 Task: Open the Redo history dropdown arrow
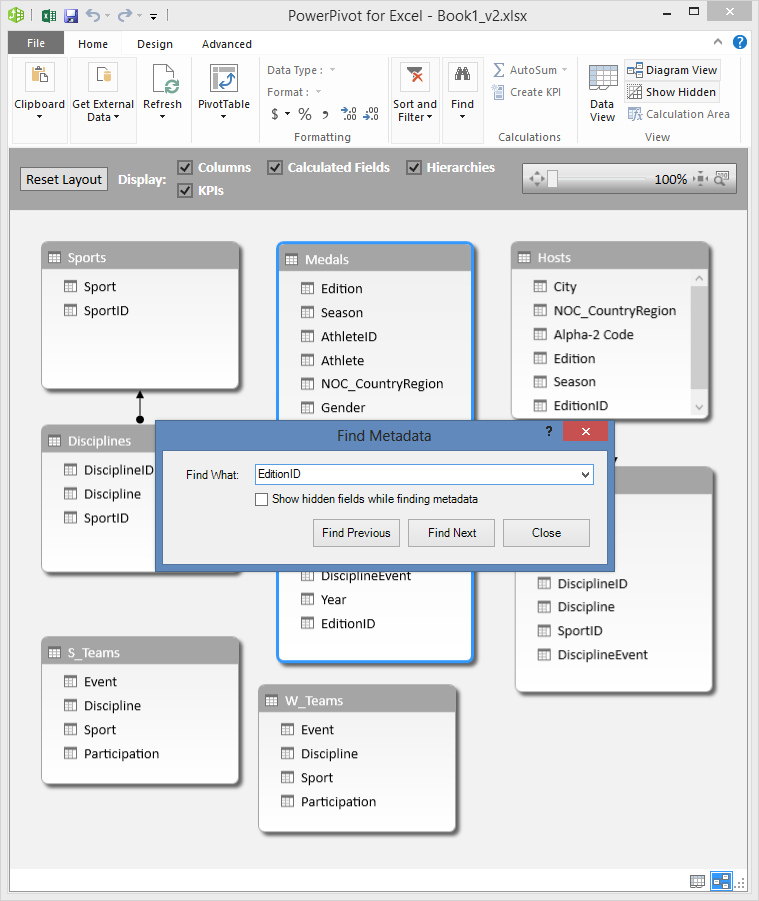(x=139, y=16)
